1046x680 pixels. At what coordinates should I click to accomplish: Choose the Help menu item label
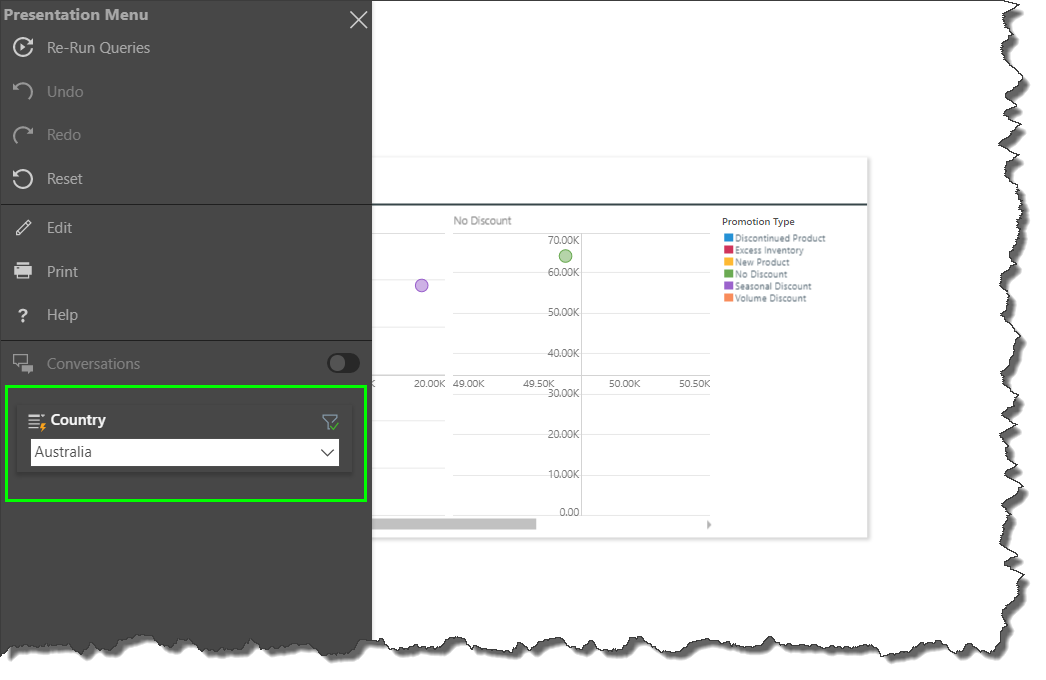pos(62,315)
